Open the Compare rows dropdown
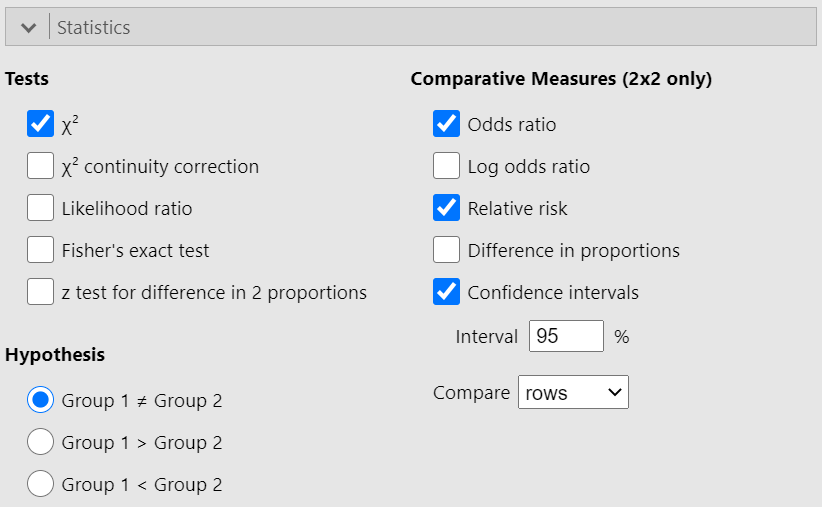 (573, 393)
